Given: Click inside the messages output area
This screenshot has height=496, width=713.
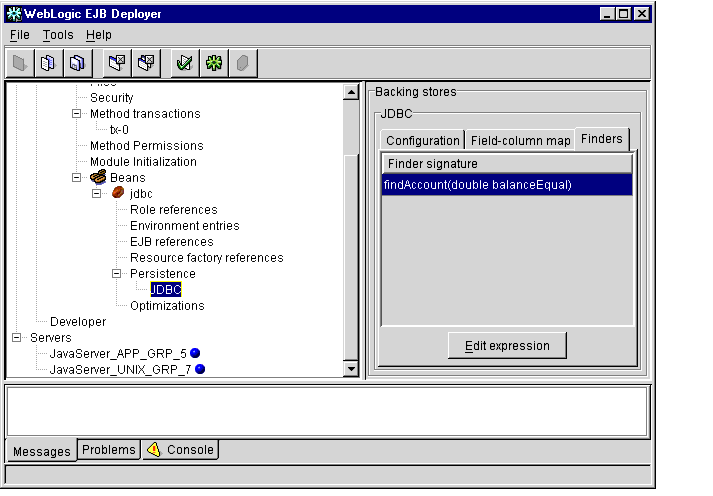Looking at the screenshot, I should [x=327, y=411].
